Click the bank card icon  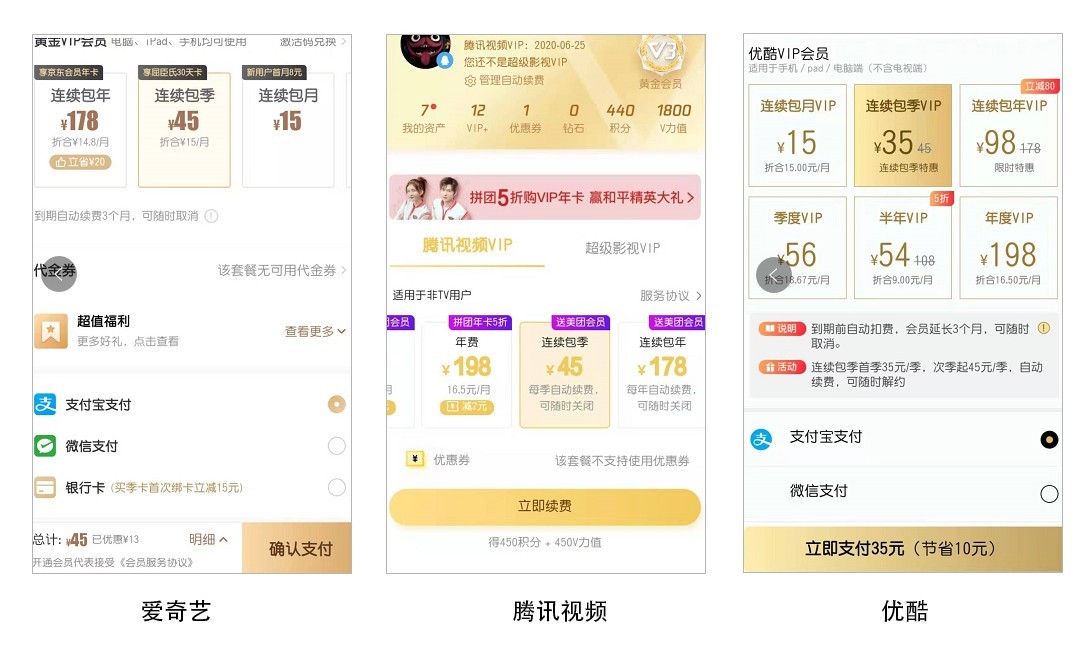tap(45, 488)
